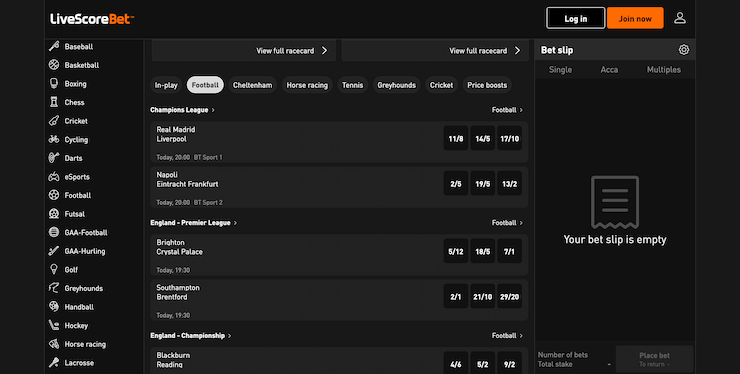Select draw odds 19/5 Napoli match
The width and height of the screenshot is (740, 374).
point(483,184)
